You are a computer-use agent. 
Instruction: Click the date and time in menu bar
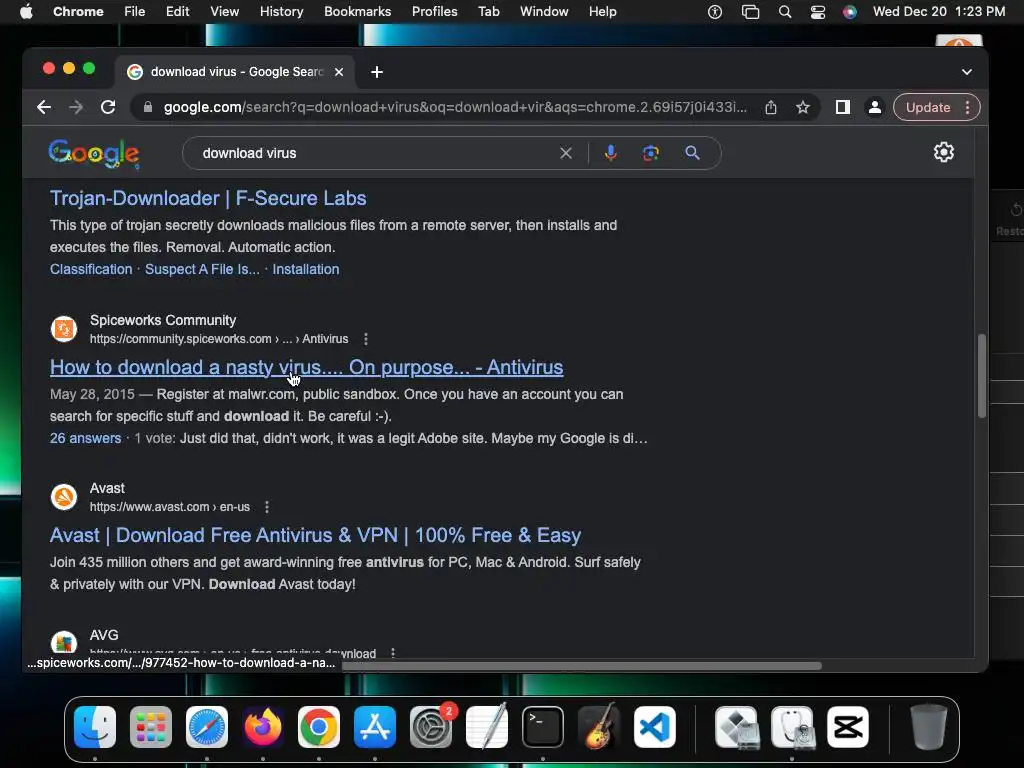(x=938, y=12)
